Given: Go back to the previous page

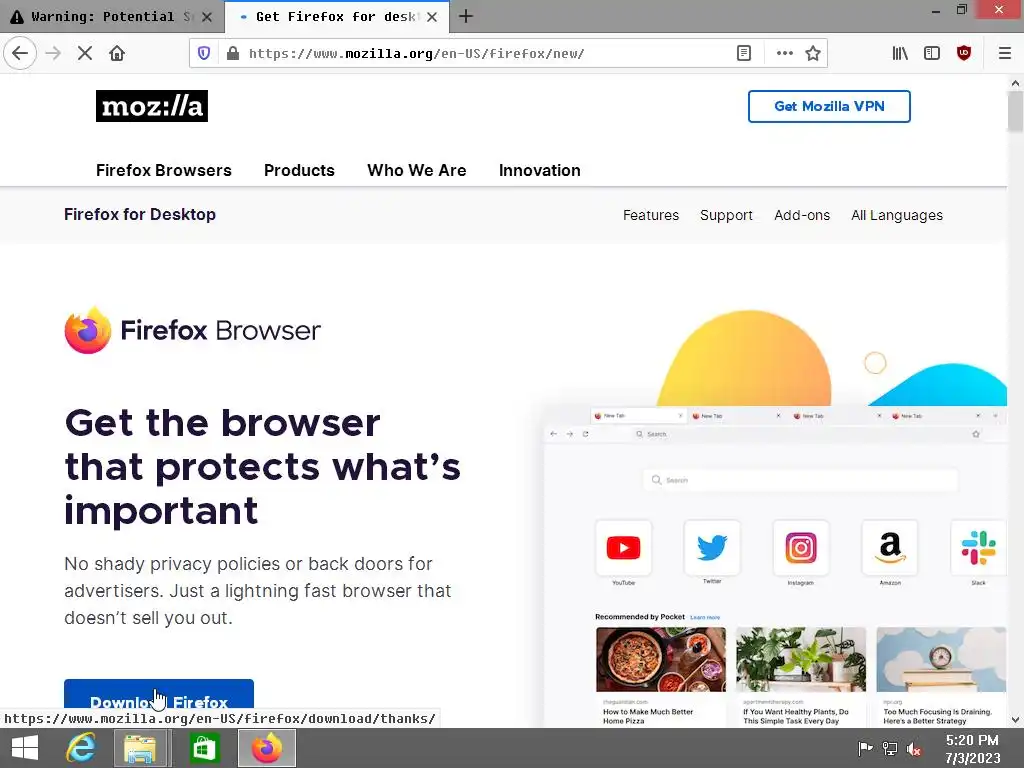Looking at the screenshot, I should 20,53.
